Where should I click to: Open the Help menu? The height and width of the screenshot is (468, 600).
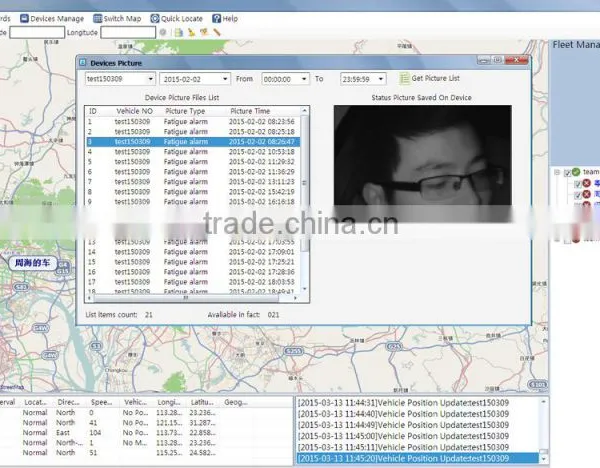pyautogui.click(x=225, y=18)
